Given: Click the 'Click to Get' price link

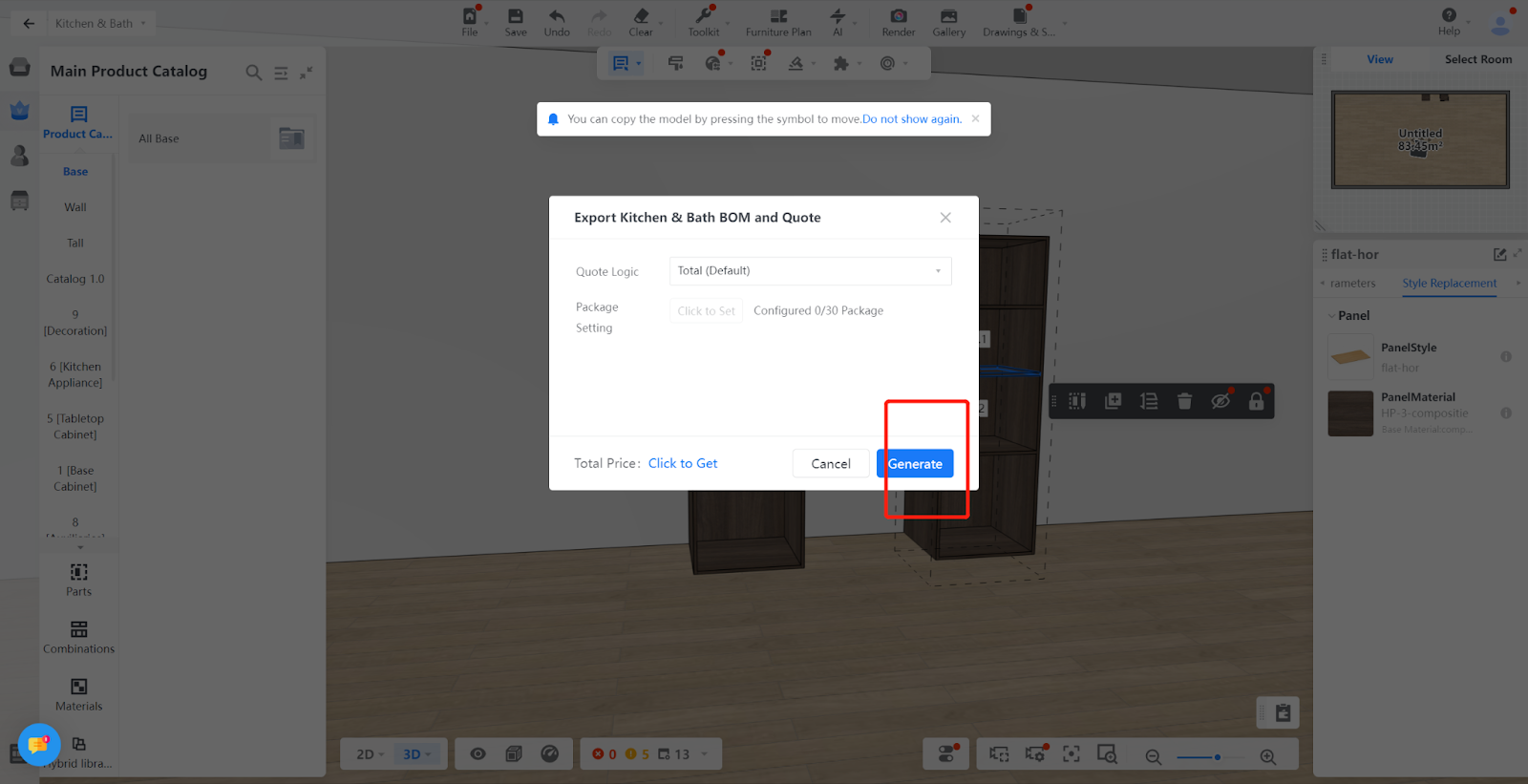Looking at the screenshot, I should click(x=683, y=463).
